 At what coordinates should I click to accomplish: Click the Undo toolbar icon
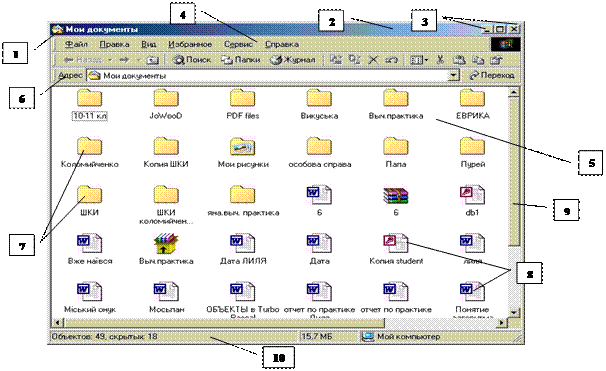(x=392, y=60)
